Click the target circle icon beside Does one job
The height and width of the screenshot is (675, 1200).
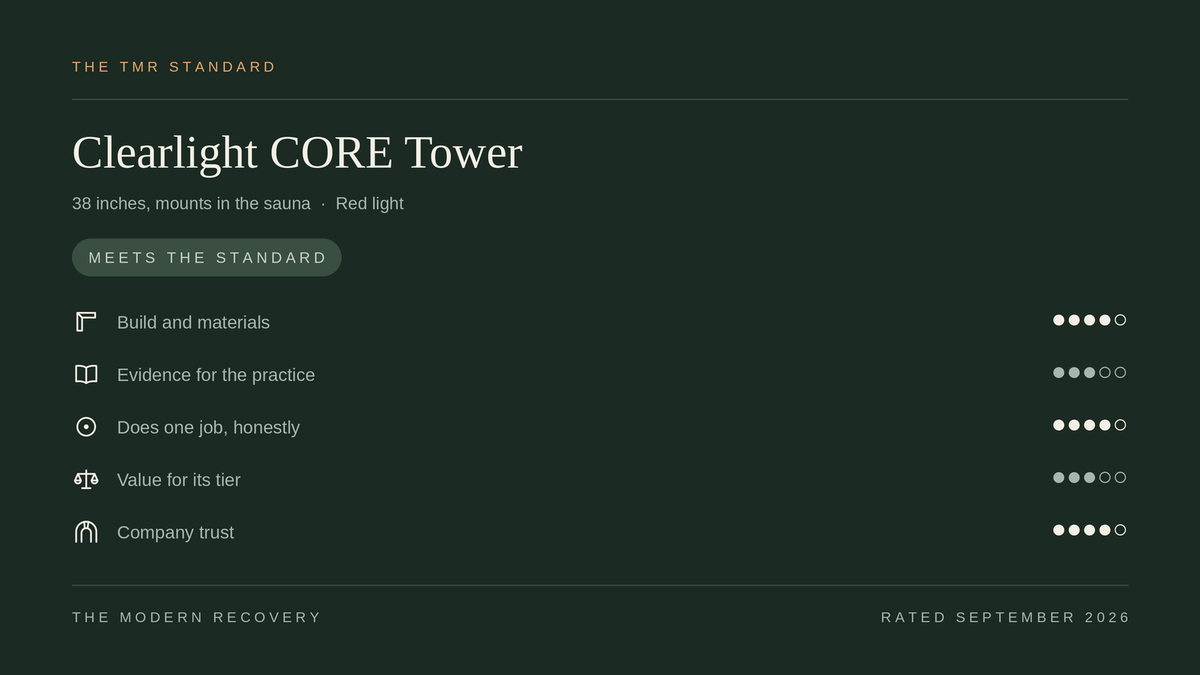(x=86, y=427)
